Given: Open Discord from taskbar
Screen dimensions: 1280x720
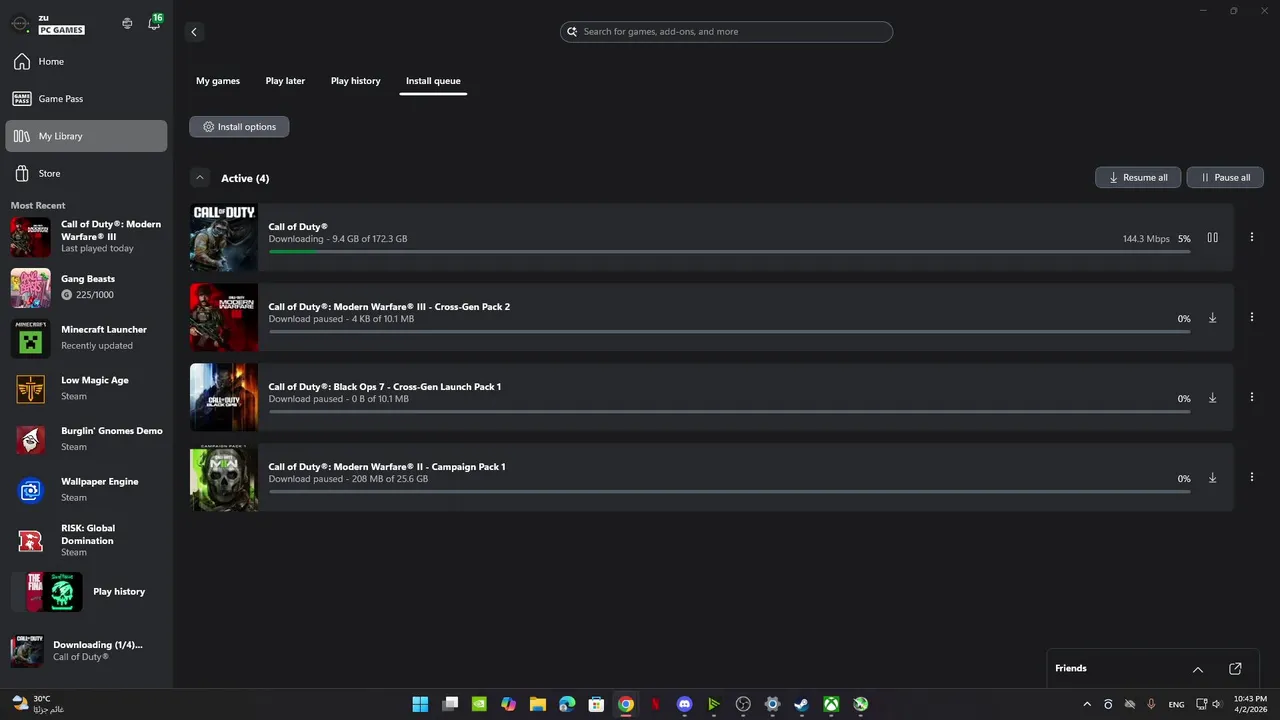Looking at the screenshot, I should tap(684, 704).
